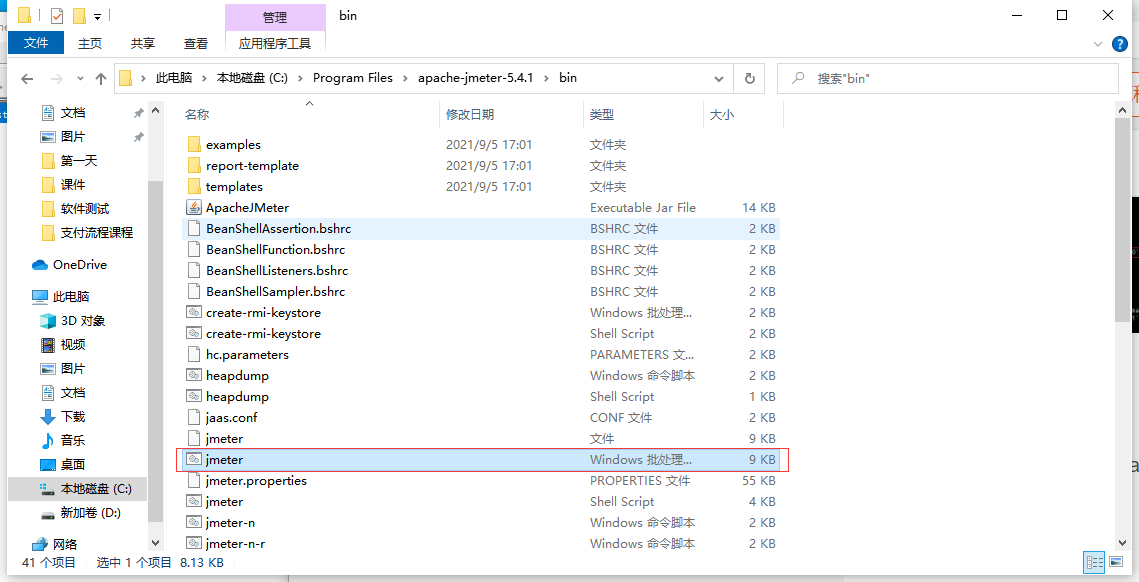Open 3D 对象 in navigation pane
The image size is (1139, 582).
click(x=83, y=320)
